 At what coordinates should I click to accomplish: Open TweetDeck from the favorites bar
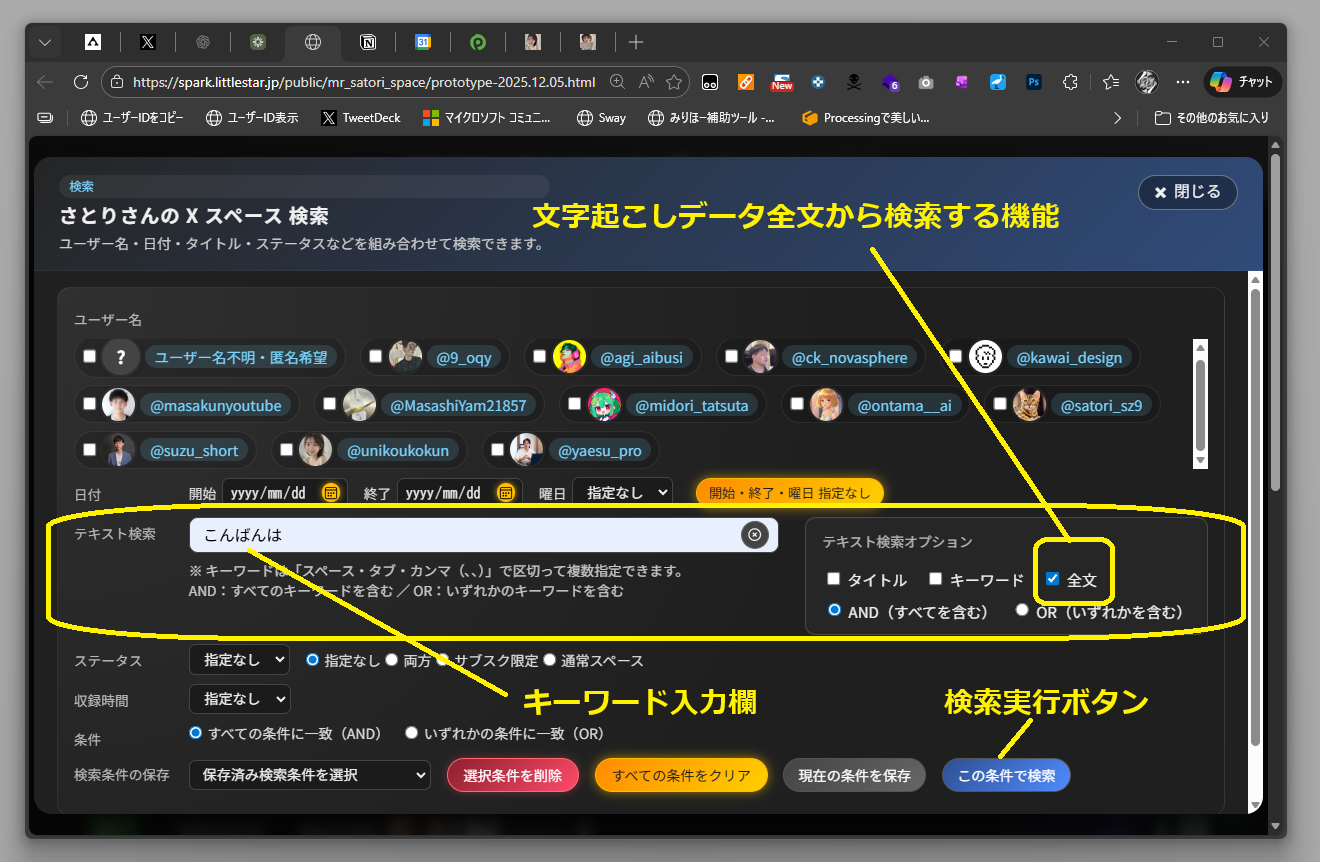361,117
